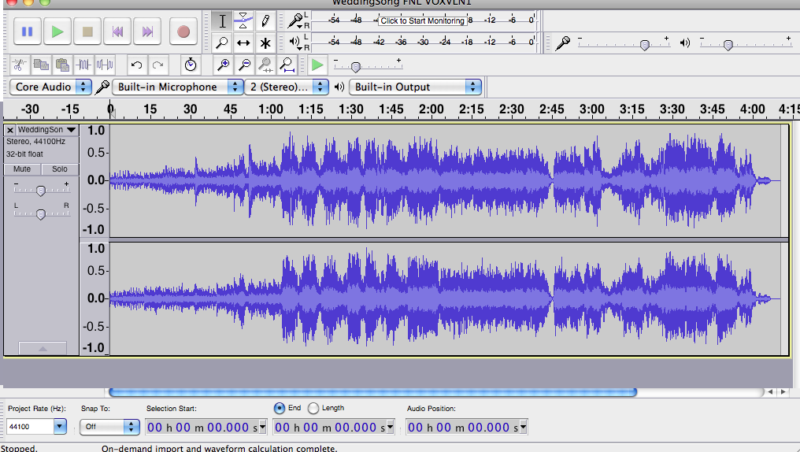Click Click to Start Monitoring meter
This screenshot has height=452, width=800.
click(x=422, y=20)
